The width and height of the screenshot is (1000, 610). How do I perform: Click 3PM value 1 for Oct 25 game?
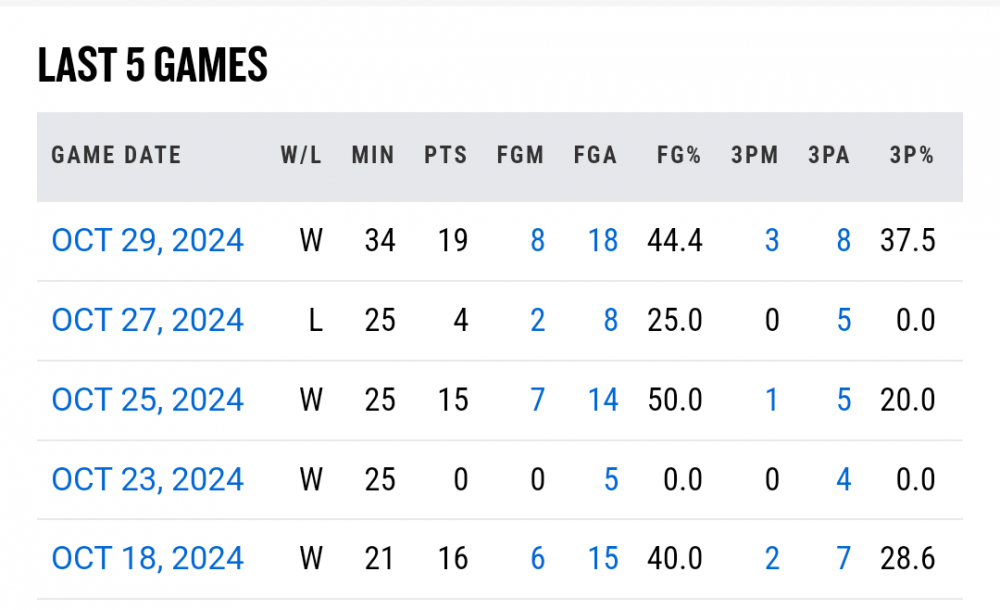point(771,400)
